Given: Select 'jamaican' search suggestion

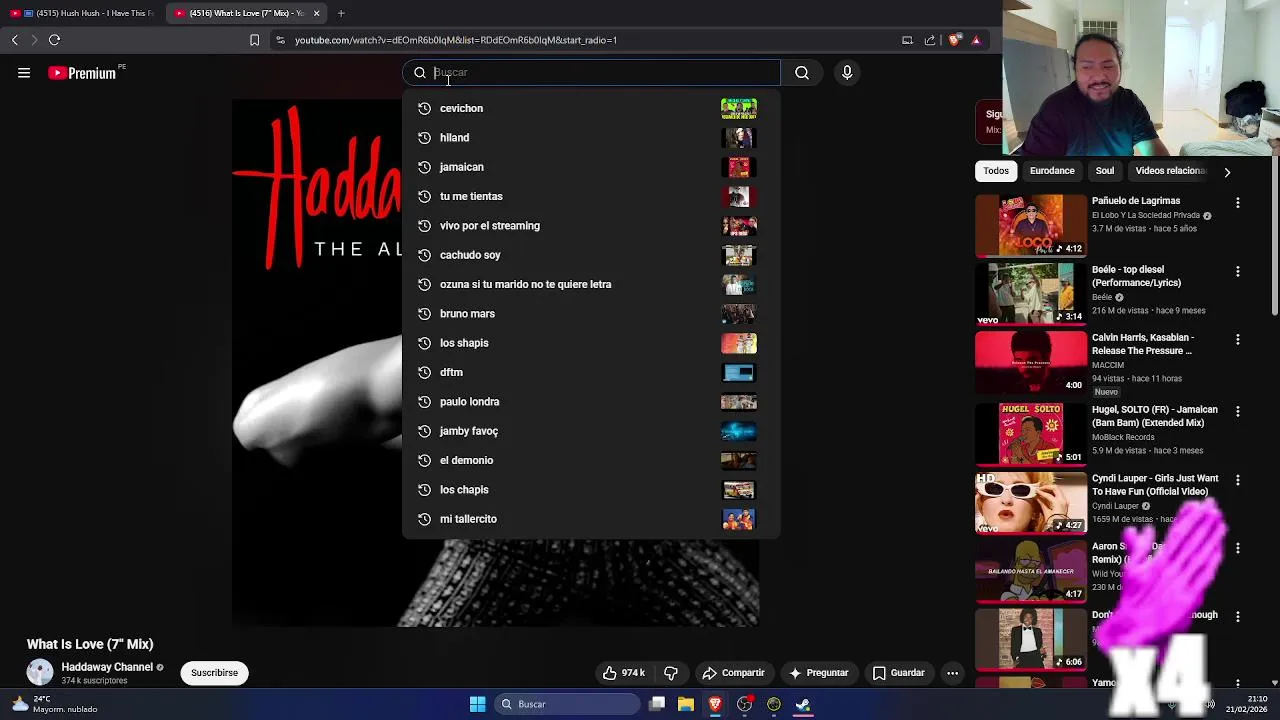Looking at the screenshot, I should pyautogui.click(x=590, y=167).
